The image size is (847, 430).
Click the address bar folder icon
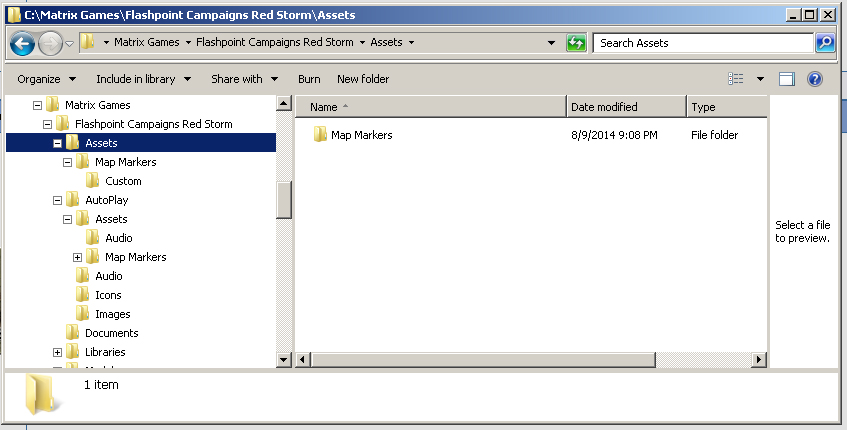88,42
